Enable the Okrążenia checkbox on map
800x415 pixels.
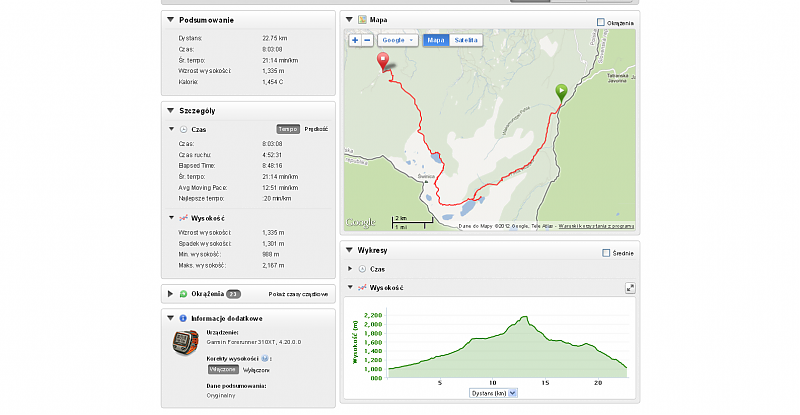(x=601, y=22)
